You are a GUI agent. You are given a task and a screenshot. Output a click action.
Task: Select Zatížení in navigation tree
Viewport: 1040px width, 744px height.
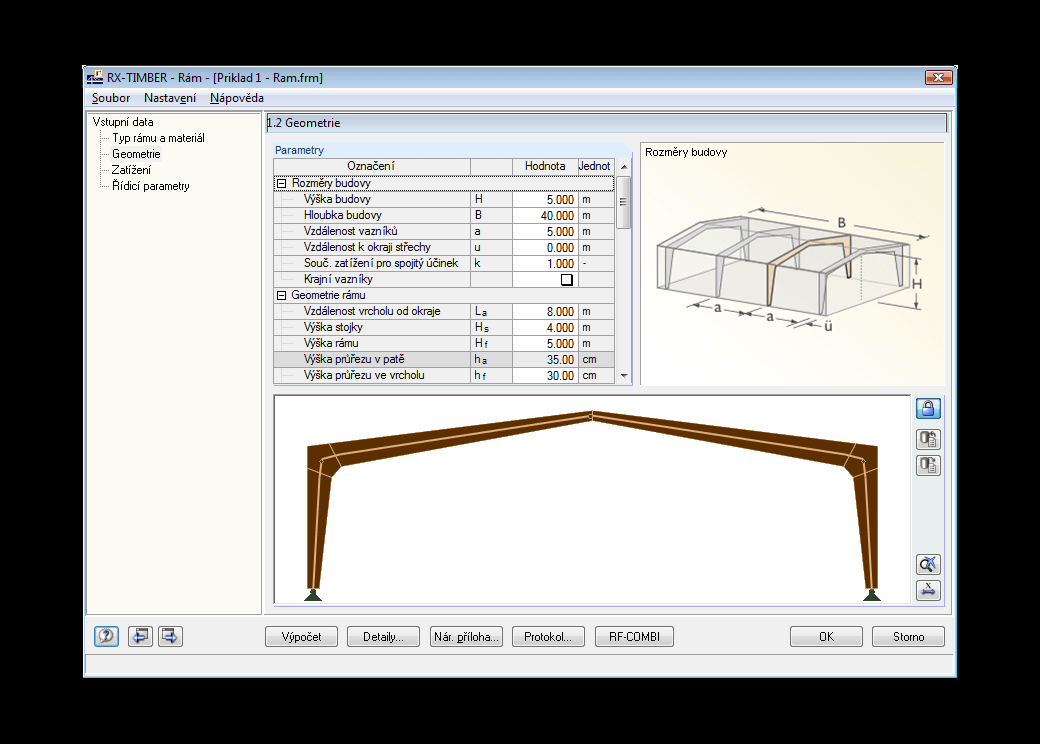click(x=131, y=170)
